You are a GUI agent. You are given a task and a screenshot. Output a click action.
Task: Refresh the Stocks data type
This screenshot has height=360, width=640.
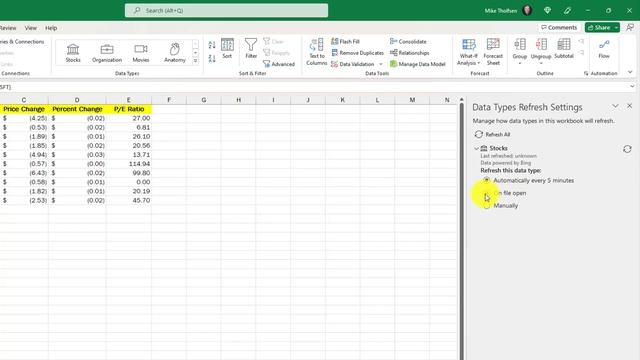(627, 149)
